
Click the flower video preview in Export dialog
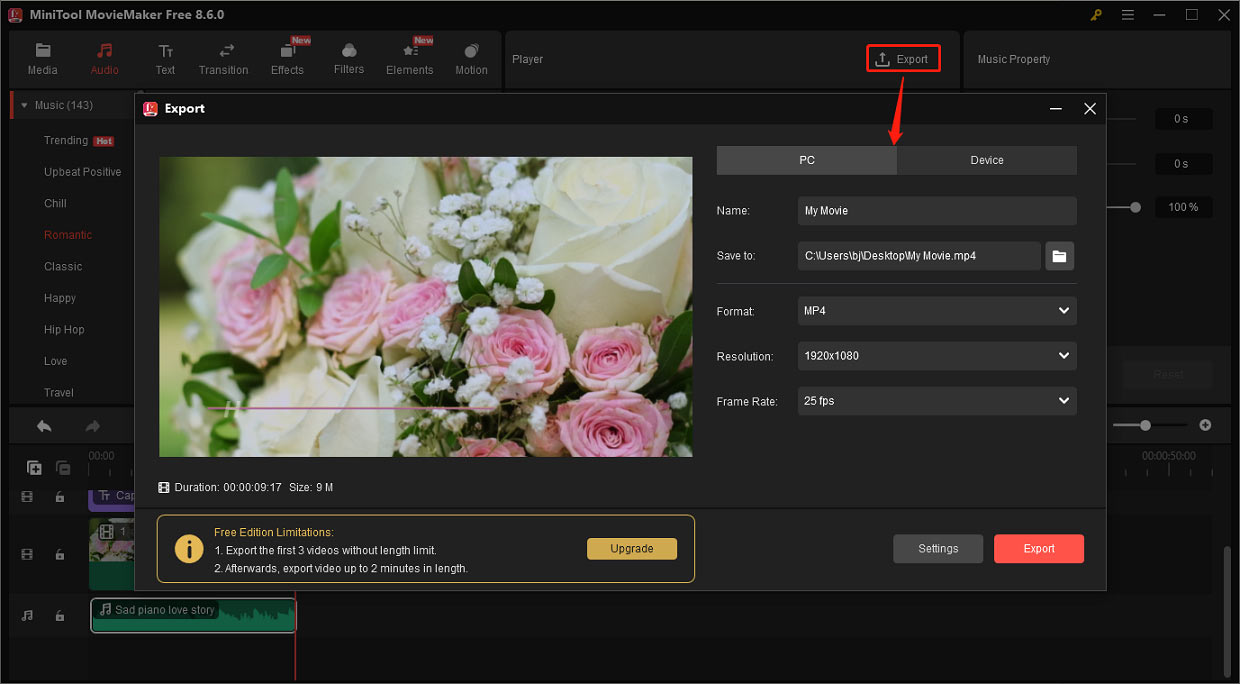tap(426, 307)
